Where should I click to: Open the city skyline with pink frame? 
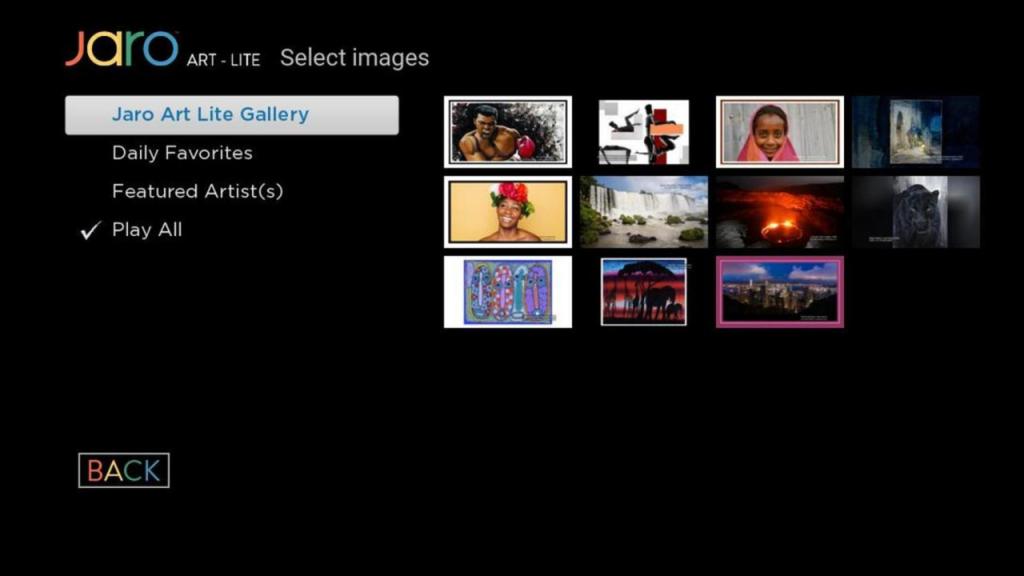[780, 292]
